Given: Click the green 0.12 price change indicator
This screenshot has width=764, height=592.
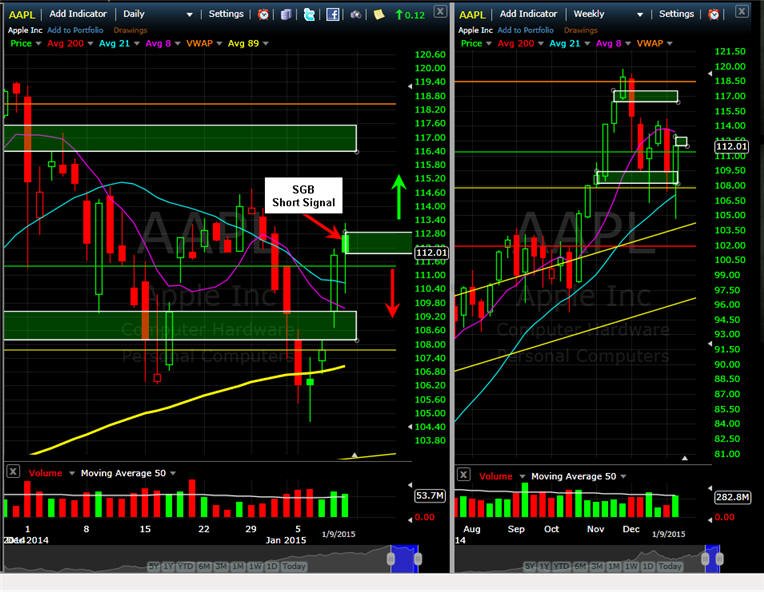Looking at the screenshot, I should (x=410, y=15).
